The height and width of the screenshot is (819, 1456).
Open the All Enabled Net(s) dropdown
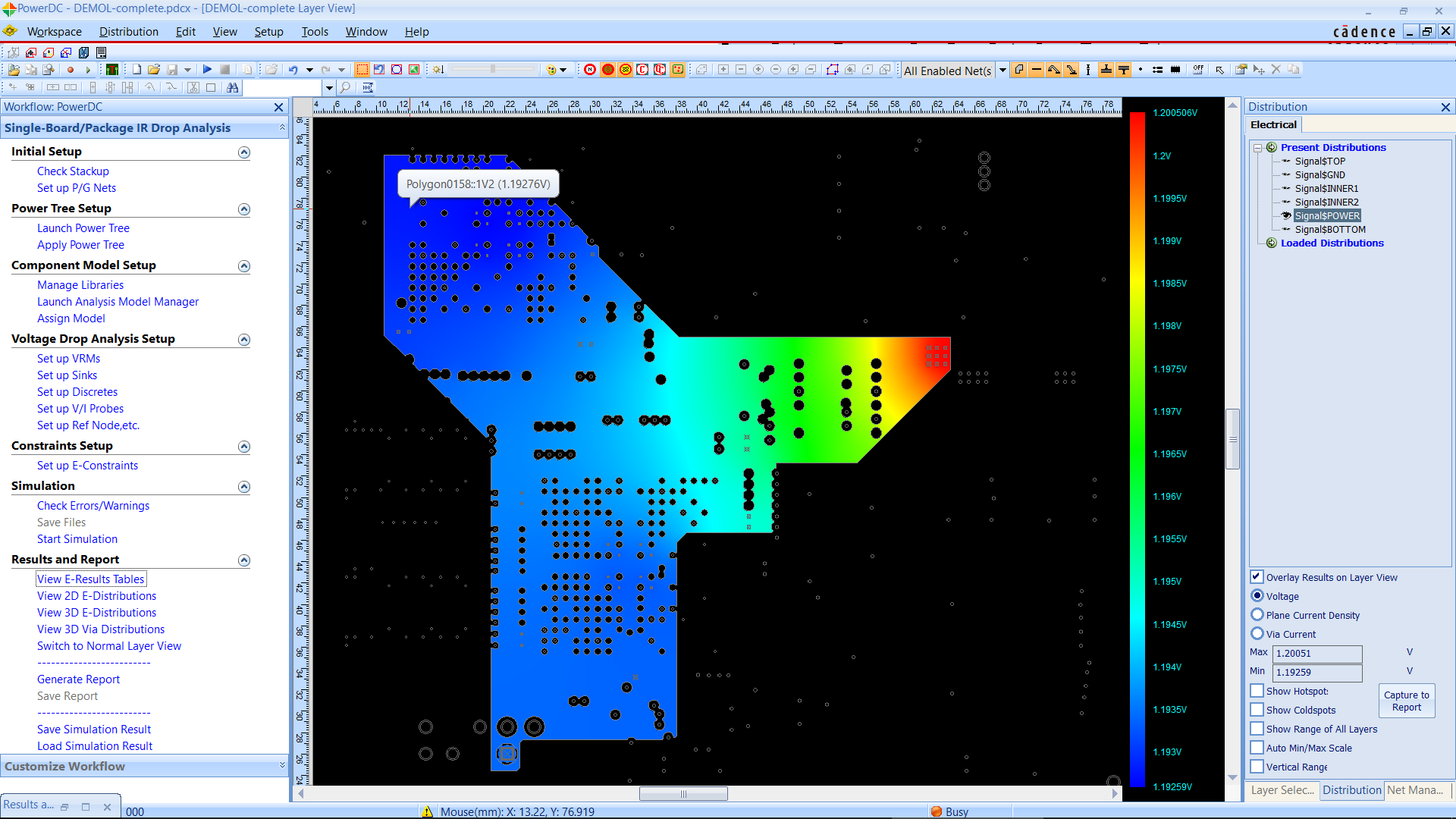click(x=1003, y=71)
